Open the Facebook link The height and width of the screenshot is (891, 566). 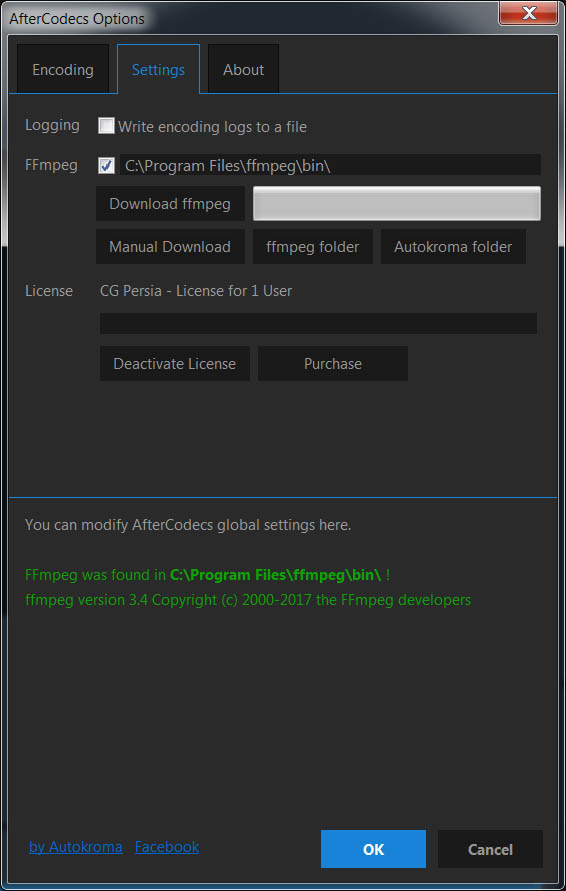coord(167,847)
